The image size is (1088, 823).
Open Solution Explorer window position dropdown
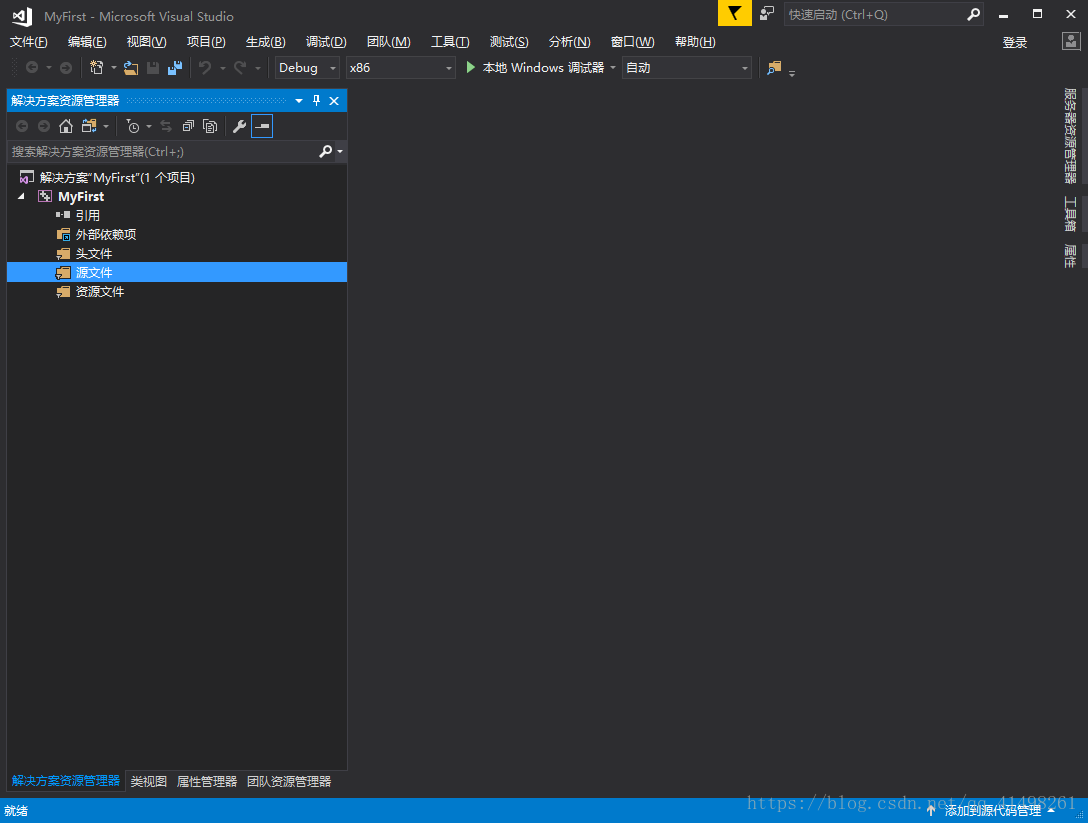click(x=299, y=101)
